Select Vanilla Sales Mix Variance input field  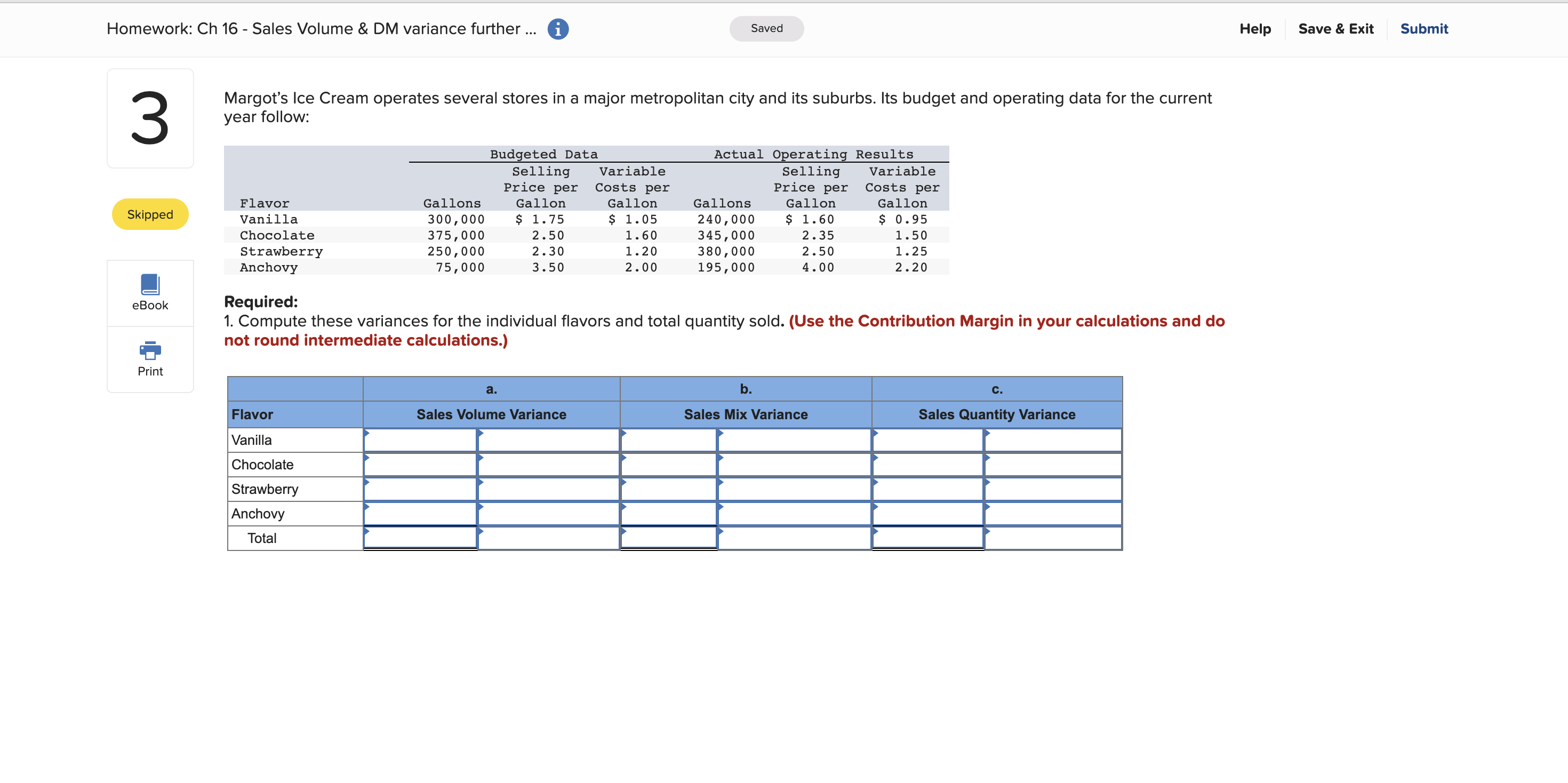tap(794, 440)
